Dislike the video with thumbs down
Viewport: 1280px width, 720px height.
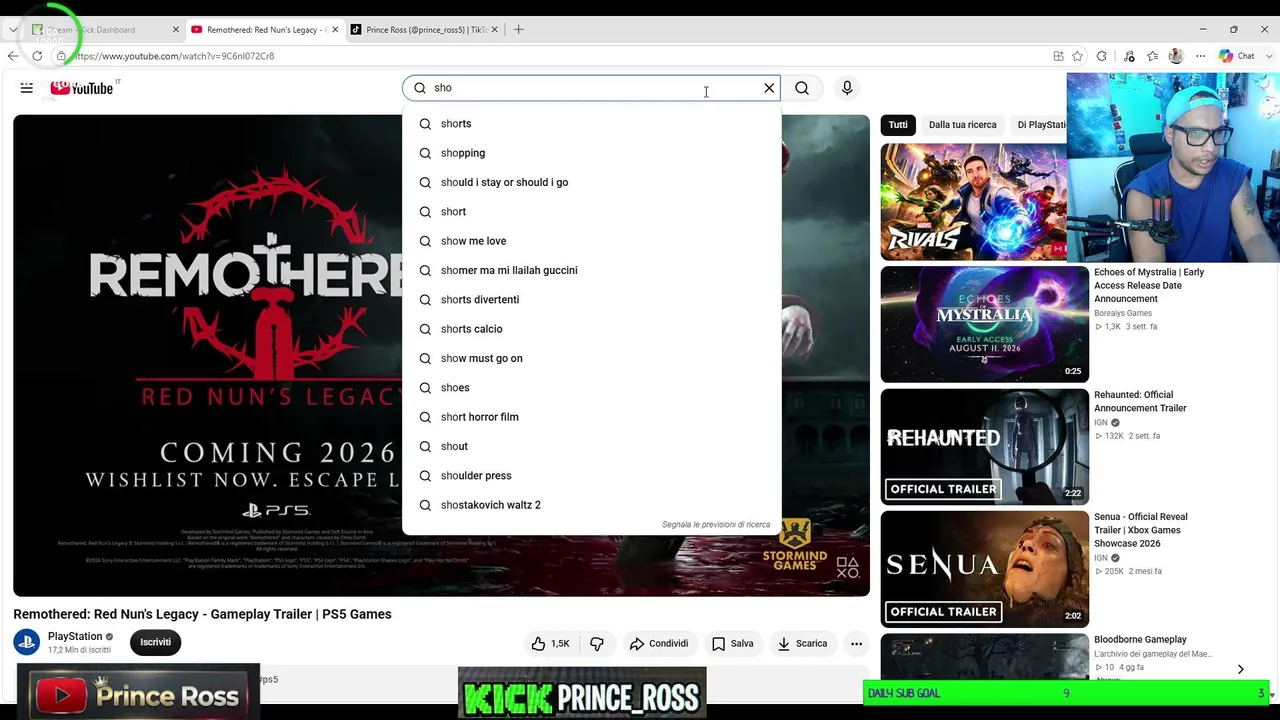[x=597, y=644]
